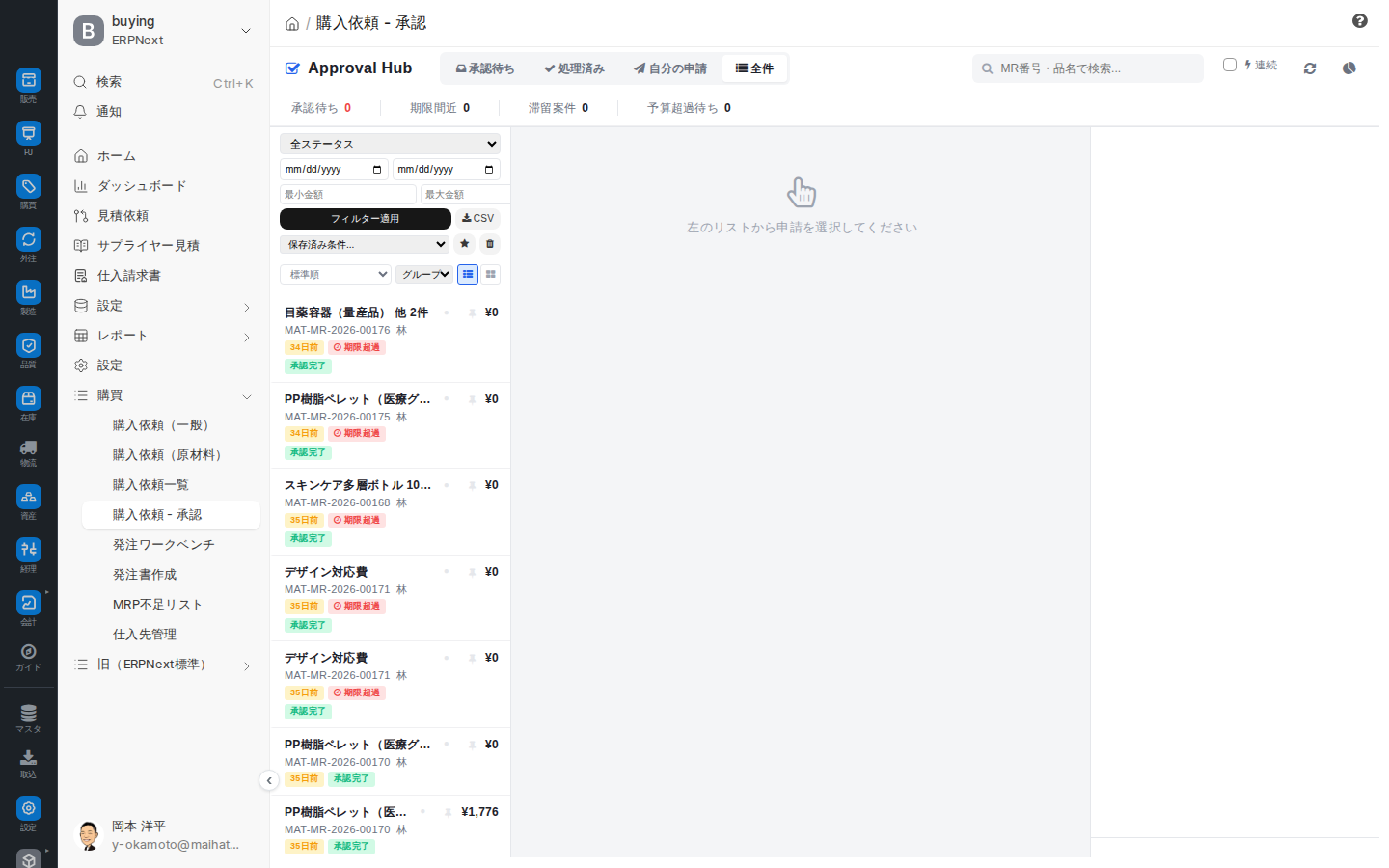
Task: Open the 製造 manufacturing module icon
Action: click(x=29, y=292)
